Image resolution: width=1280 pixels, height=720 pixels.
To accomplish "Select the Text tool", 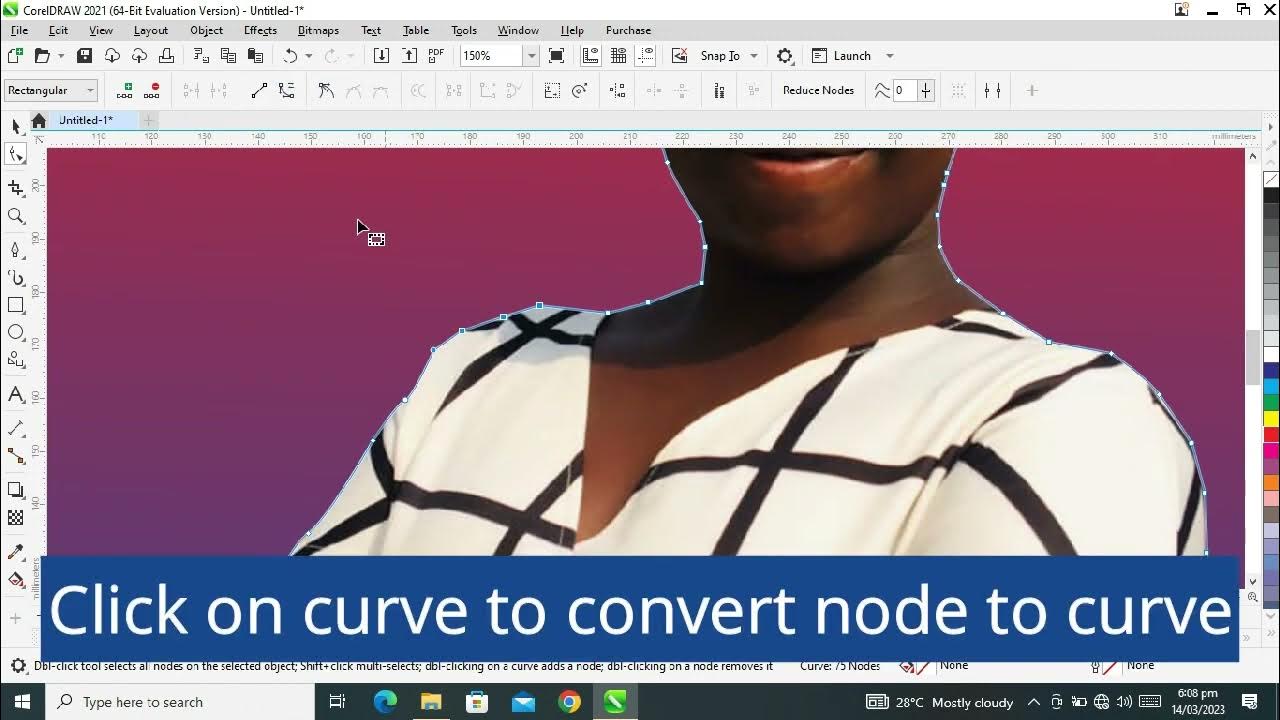I will pyautogui.click(x=14, y=394).
